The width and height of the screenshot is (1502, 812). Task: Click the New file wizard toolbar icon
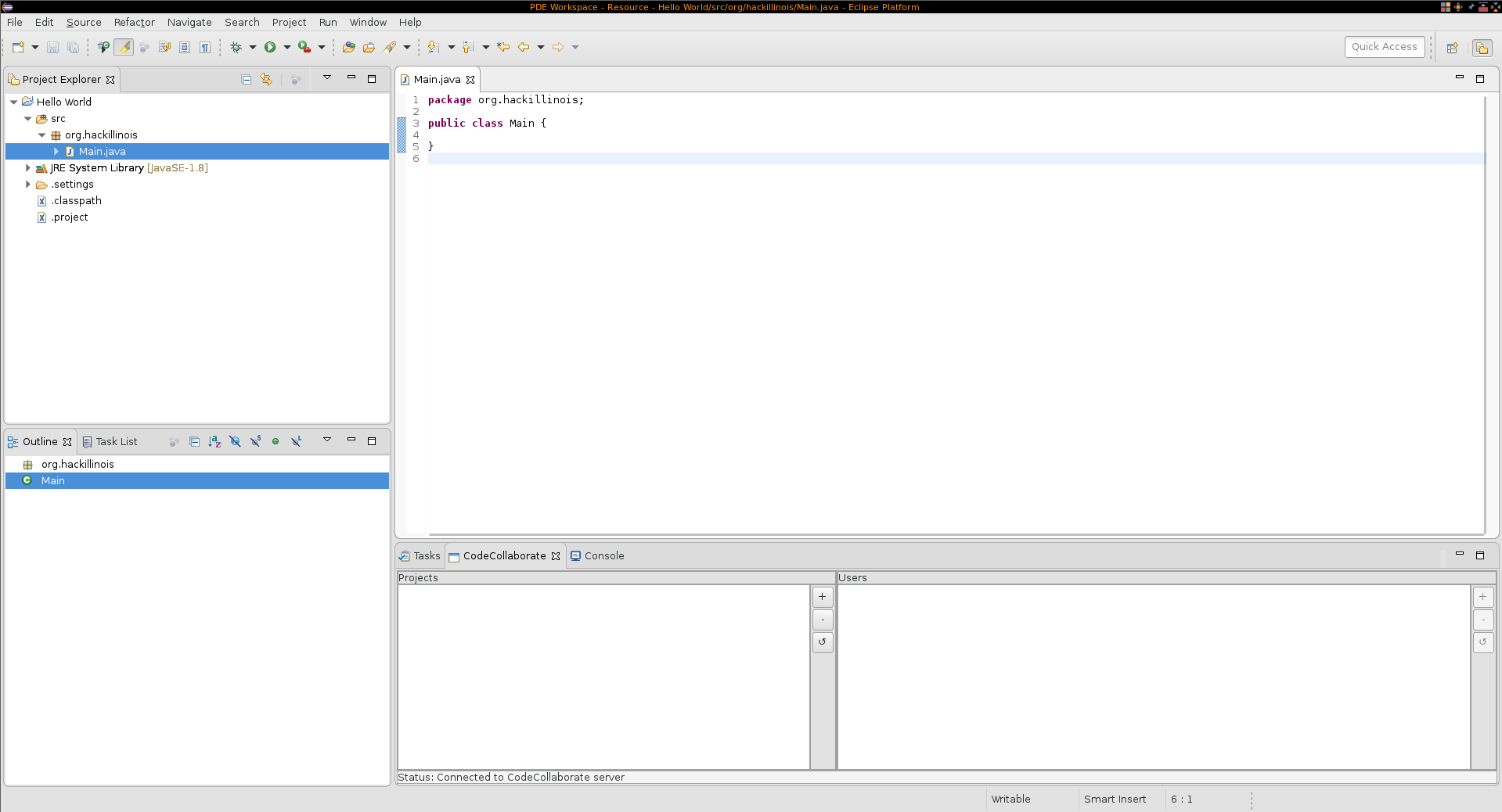pyautogui.click(x=18, y=47)
